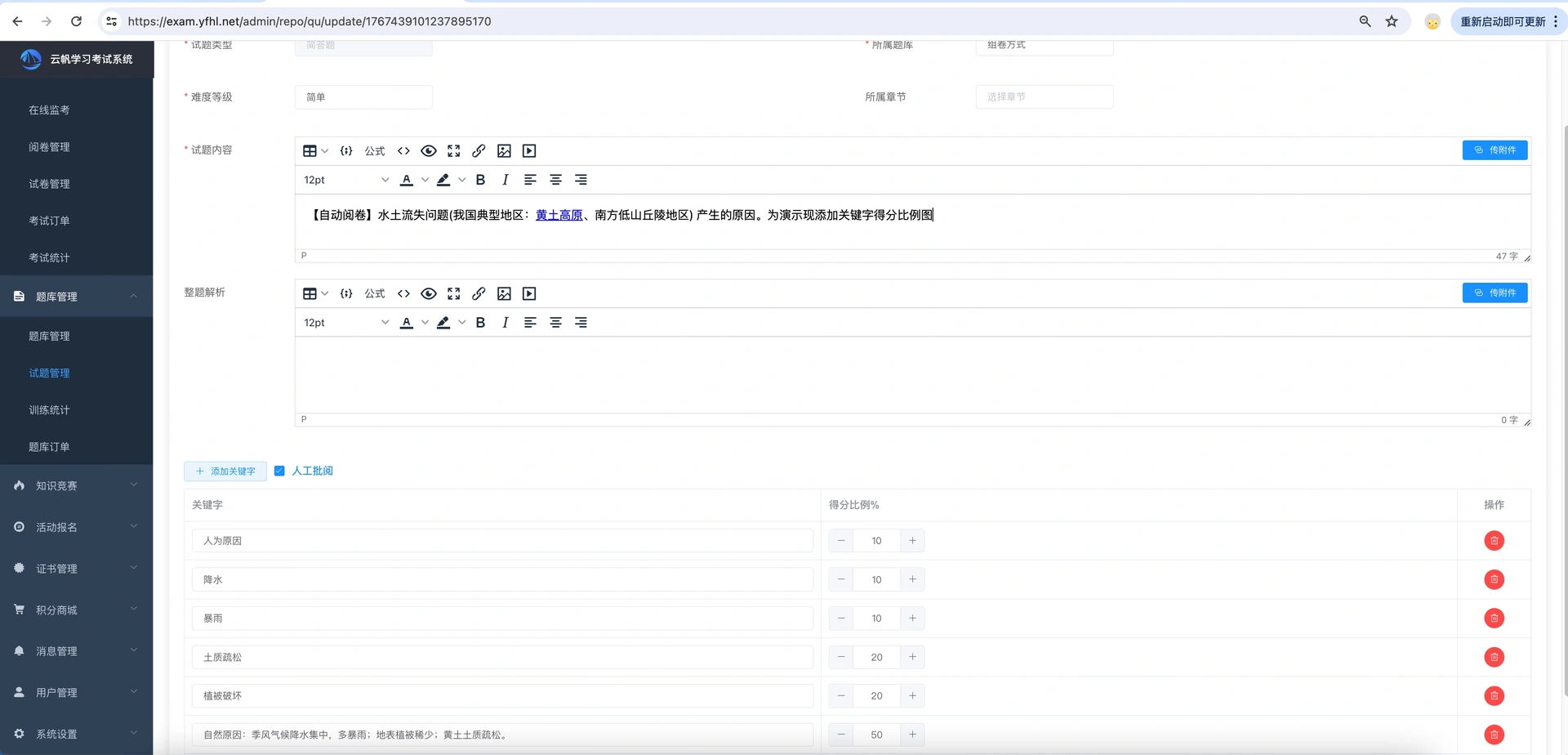Apply bold in 试题内容 editor

pyautogui.click(x=480, y=180)
